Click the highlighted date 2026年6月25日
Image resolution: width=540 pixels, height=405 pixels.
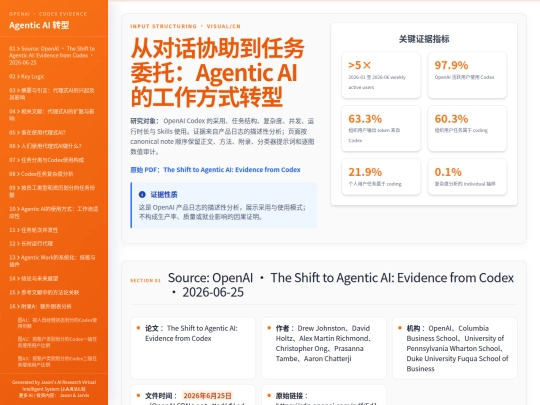tap(208, 395)
